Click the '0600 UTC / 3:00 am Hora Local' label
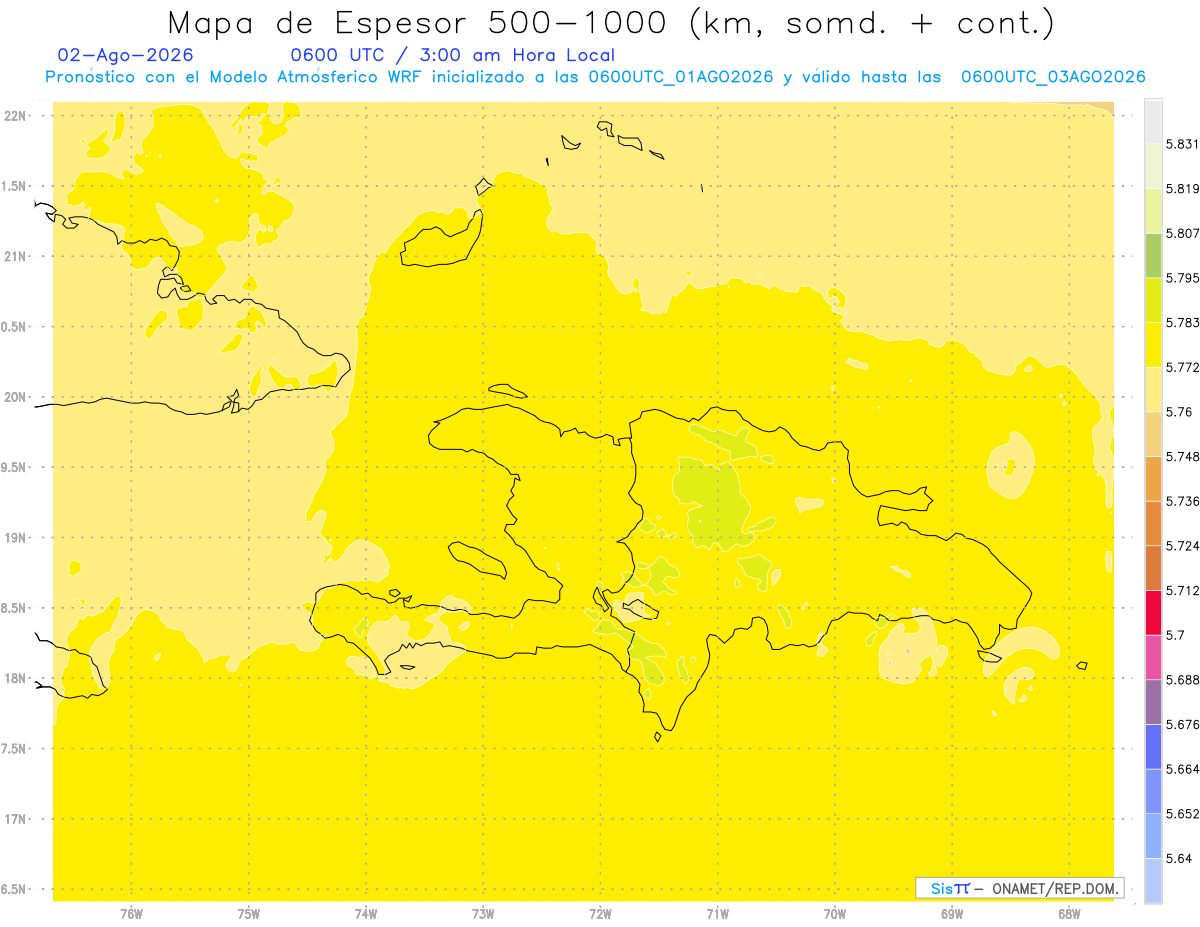The image size is (1200, 927). [x=452, y=55]
